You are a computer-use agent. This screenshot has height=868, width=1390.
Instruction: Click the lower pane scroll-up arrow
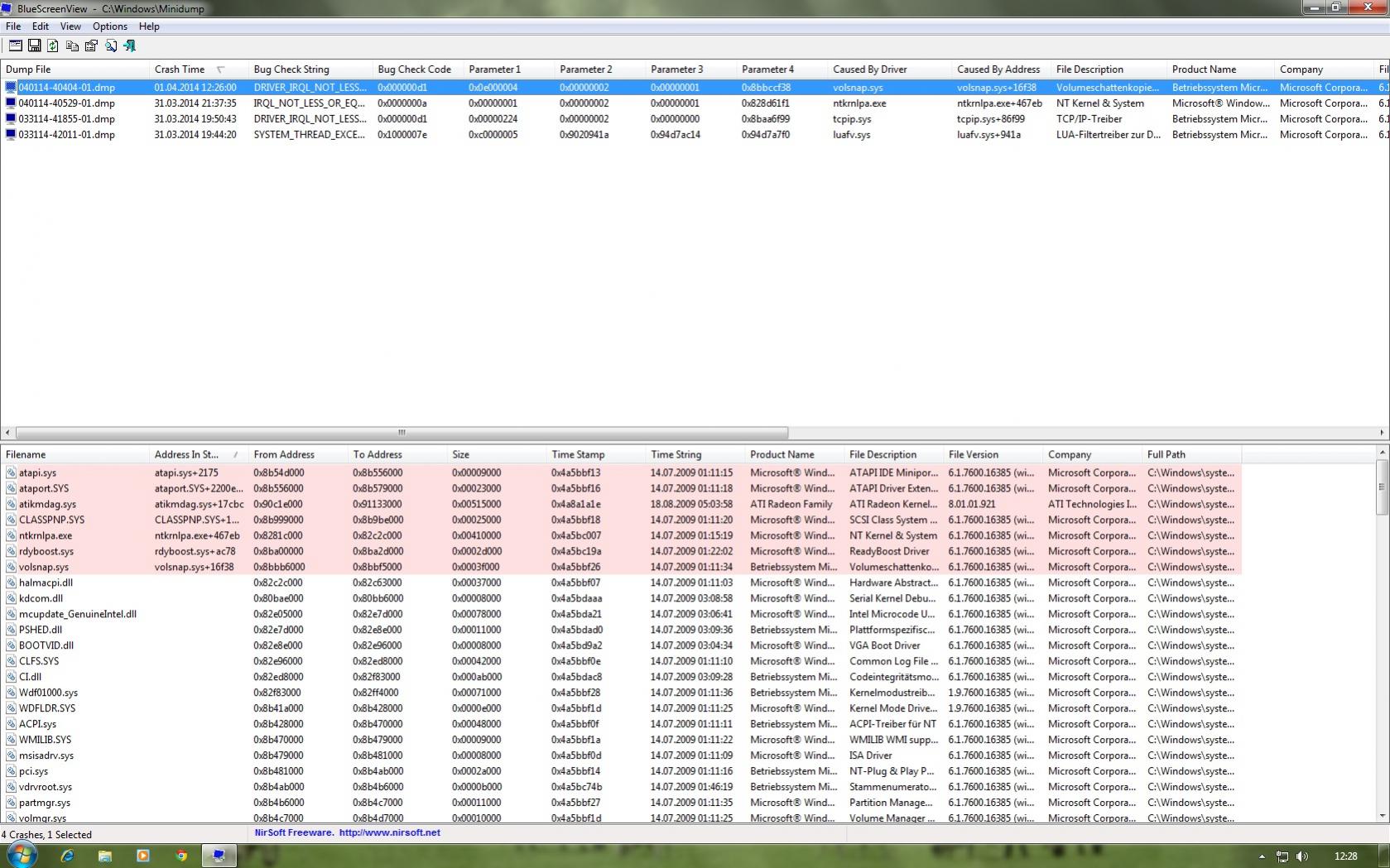[1382, 453]
